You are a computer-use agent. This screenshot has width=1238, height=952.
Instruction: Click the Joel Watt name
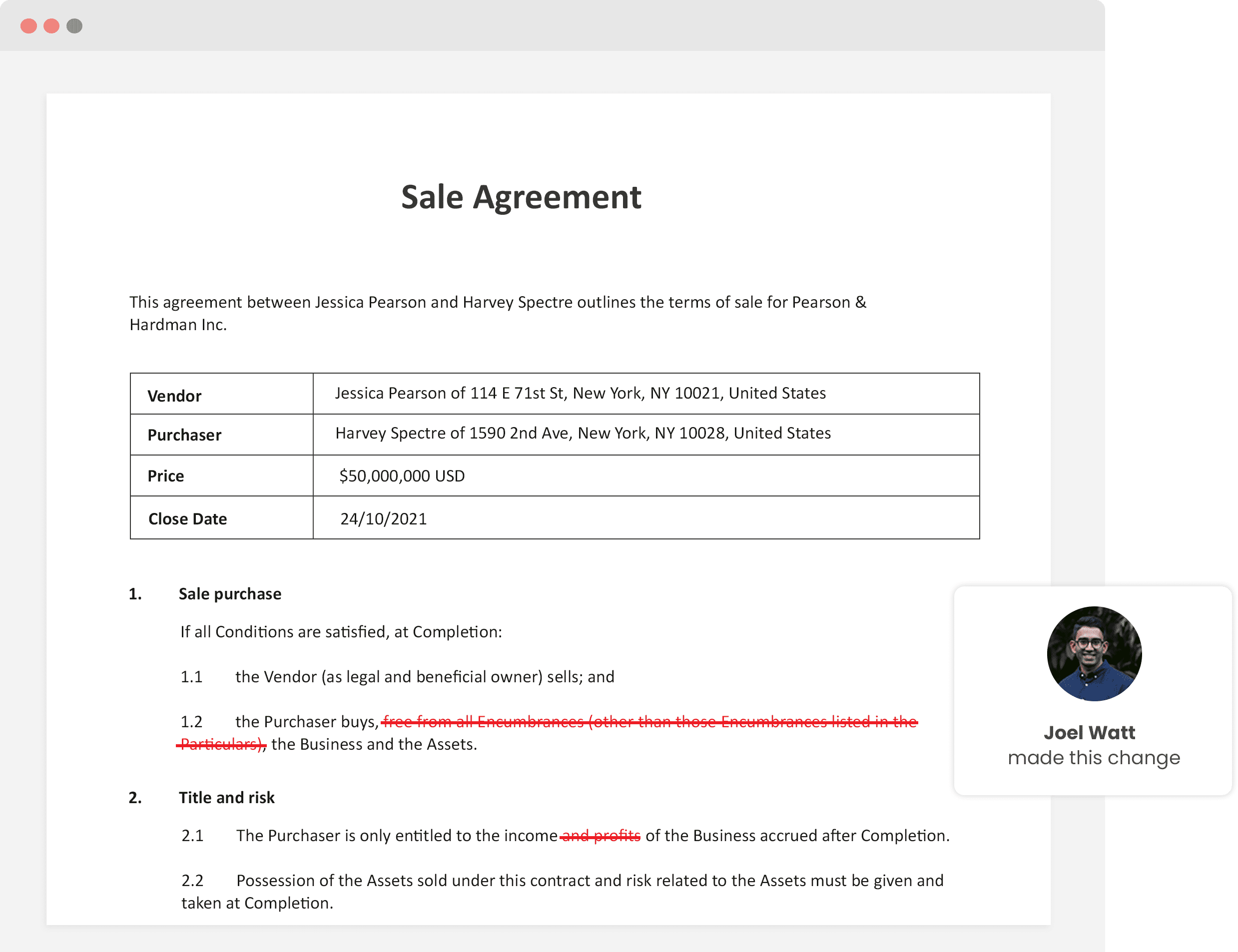1090,733
